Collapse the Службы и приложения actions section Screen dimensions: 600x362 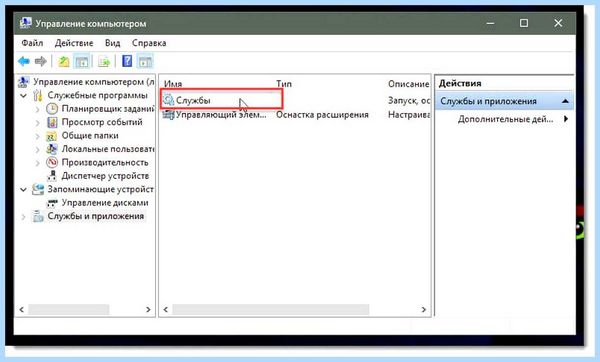point(565,101)
